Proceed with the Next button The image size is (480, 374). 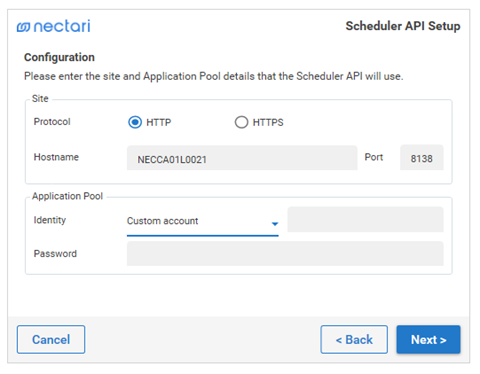(x=428, y=339)
